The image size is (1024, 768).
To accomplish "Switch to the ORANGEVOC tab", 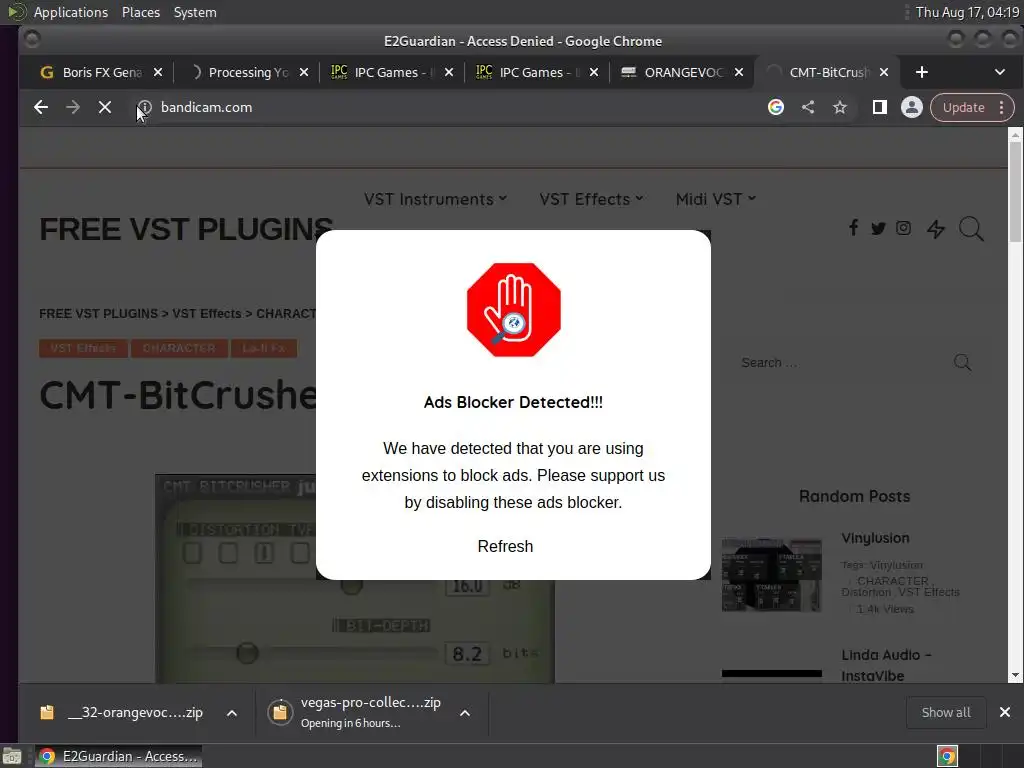I will [x=682, y=72].
